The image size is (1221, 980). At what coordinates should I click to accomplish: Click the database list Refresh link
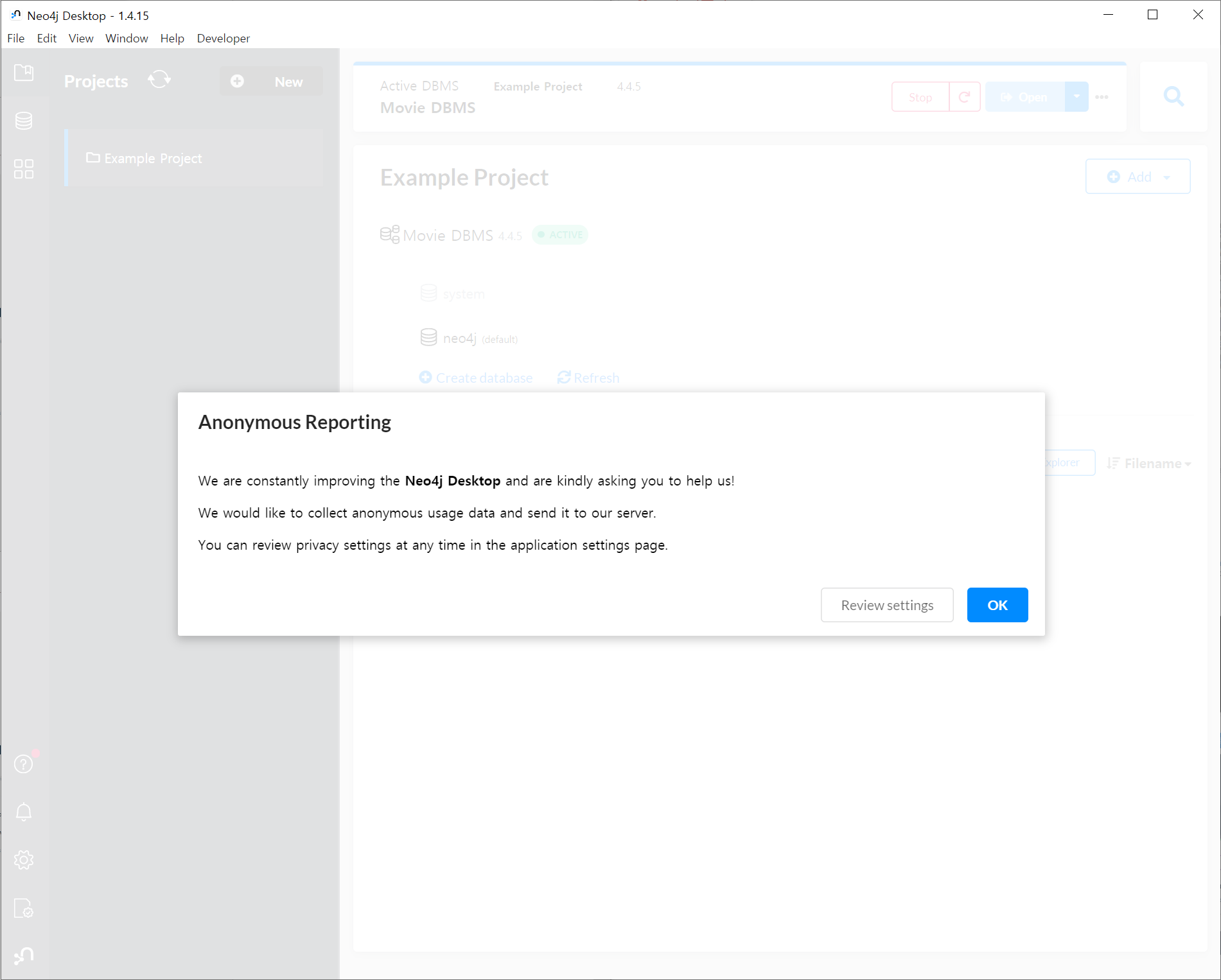coord(588,378)
